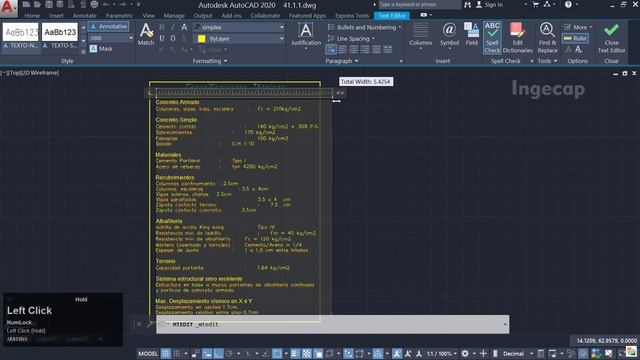
Task: Click Sign In
Action: [x=489, y=4]
